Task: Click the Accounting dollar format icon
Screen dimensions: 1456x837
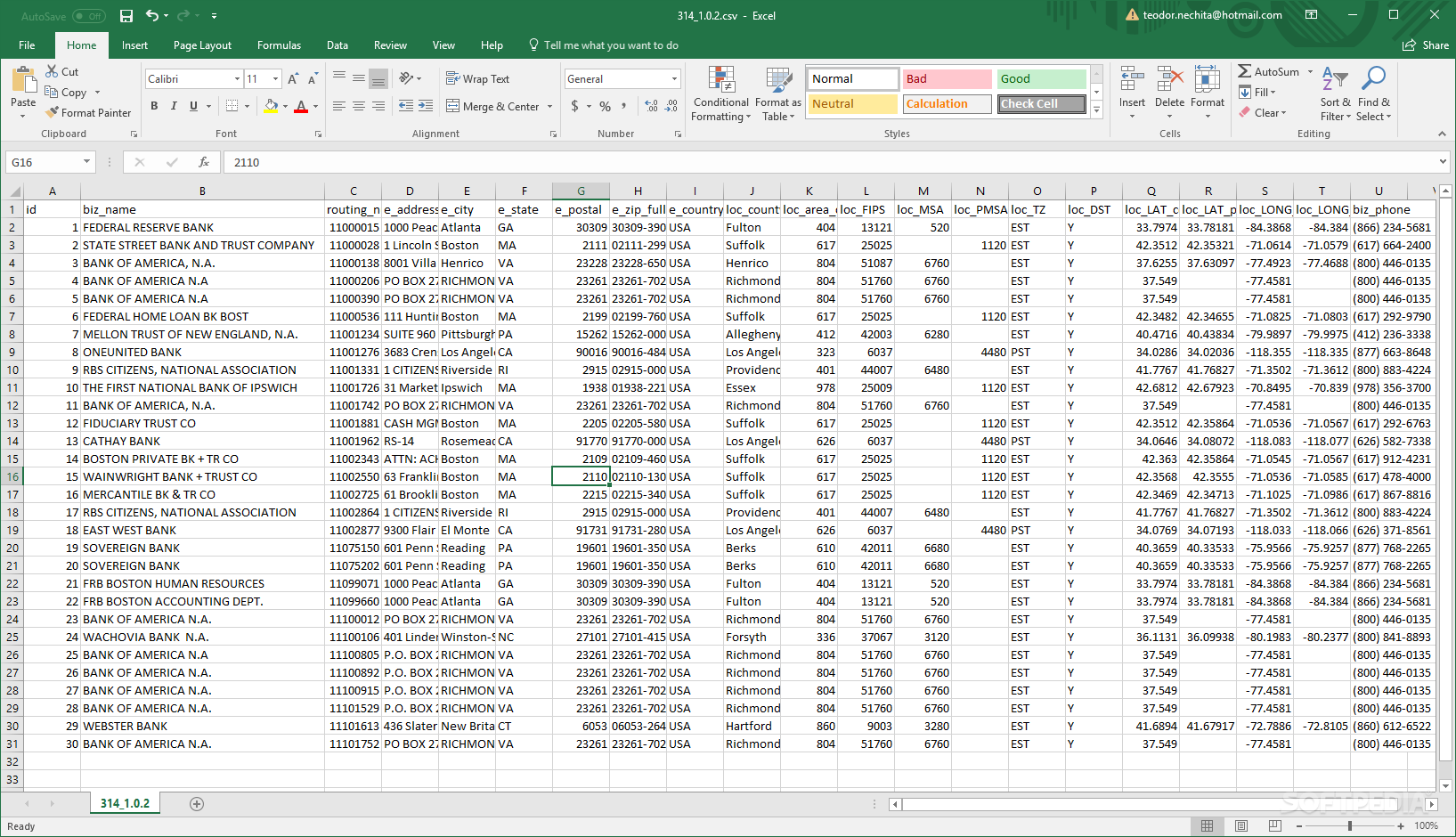Action: (x=574, y=106)
